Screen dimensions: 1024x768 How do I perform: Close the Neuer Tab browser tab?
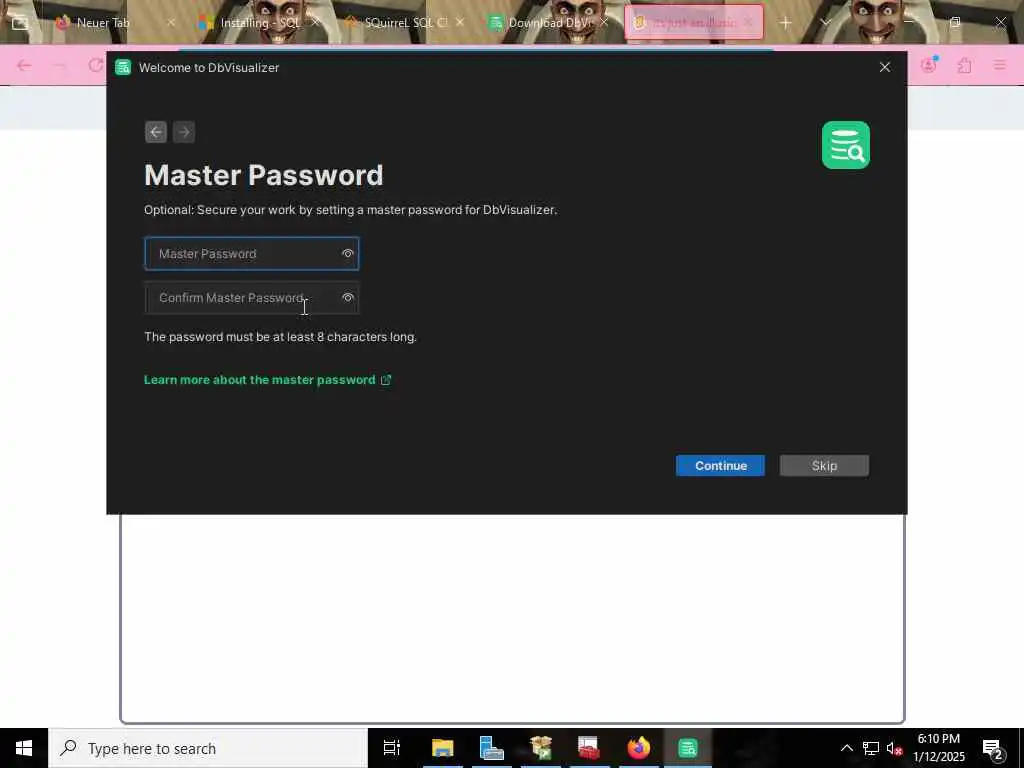click(x=171, y=23)
